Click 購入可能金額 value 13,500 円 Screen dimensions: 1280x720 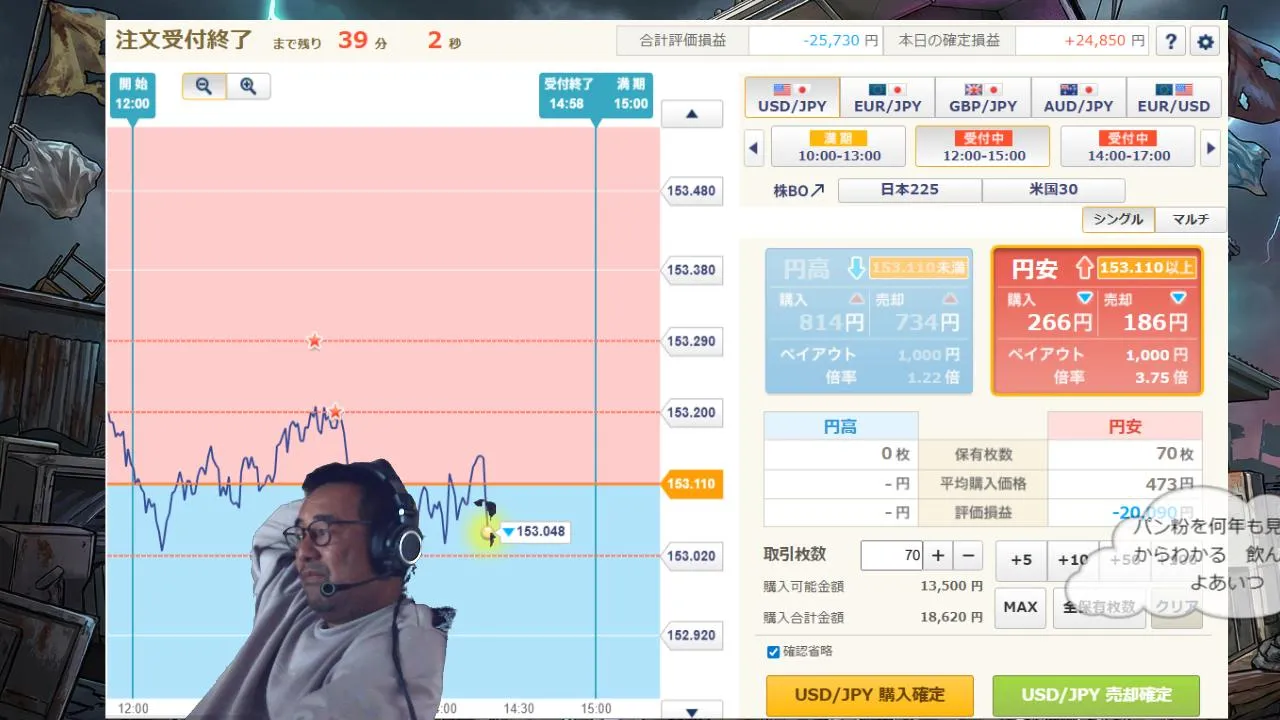click(x=951, y=586)
